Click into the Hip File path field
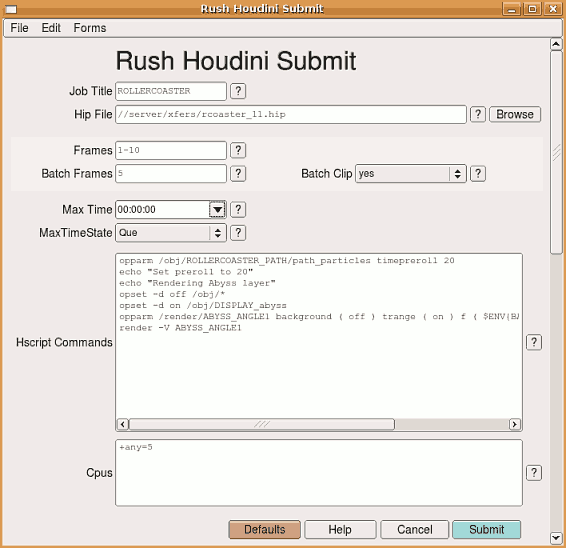Image resolution: width=566 pixels, height=548 pixels. click(x=291, y=114)
